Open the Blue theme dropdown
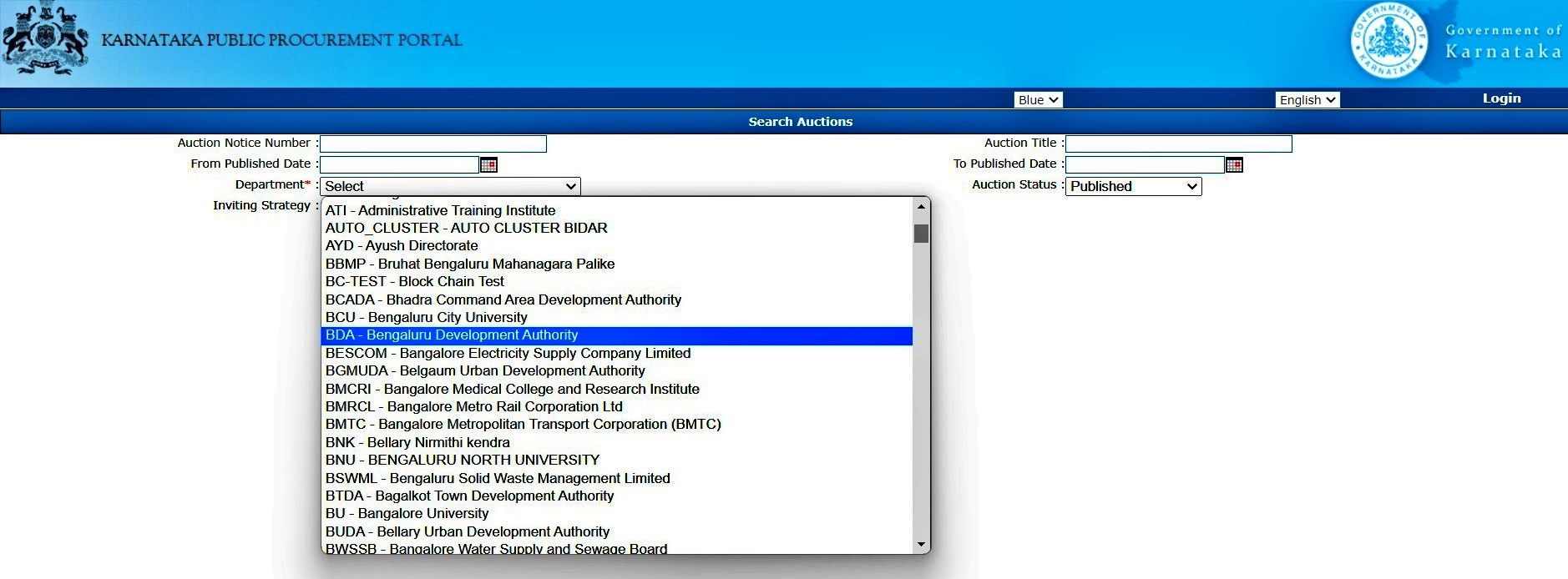This screenshot has width=1568, height=579. [1038, 99]
